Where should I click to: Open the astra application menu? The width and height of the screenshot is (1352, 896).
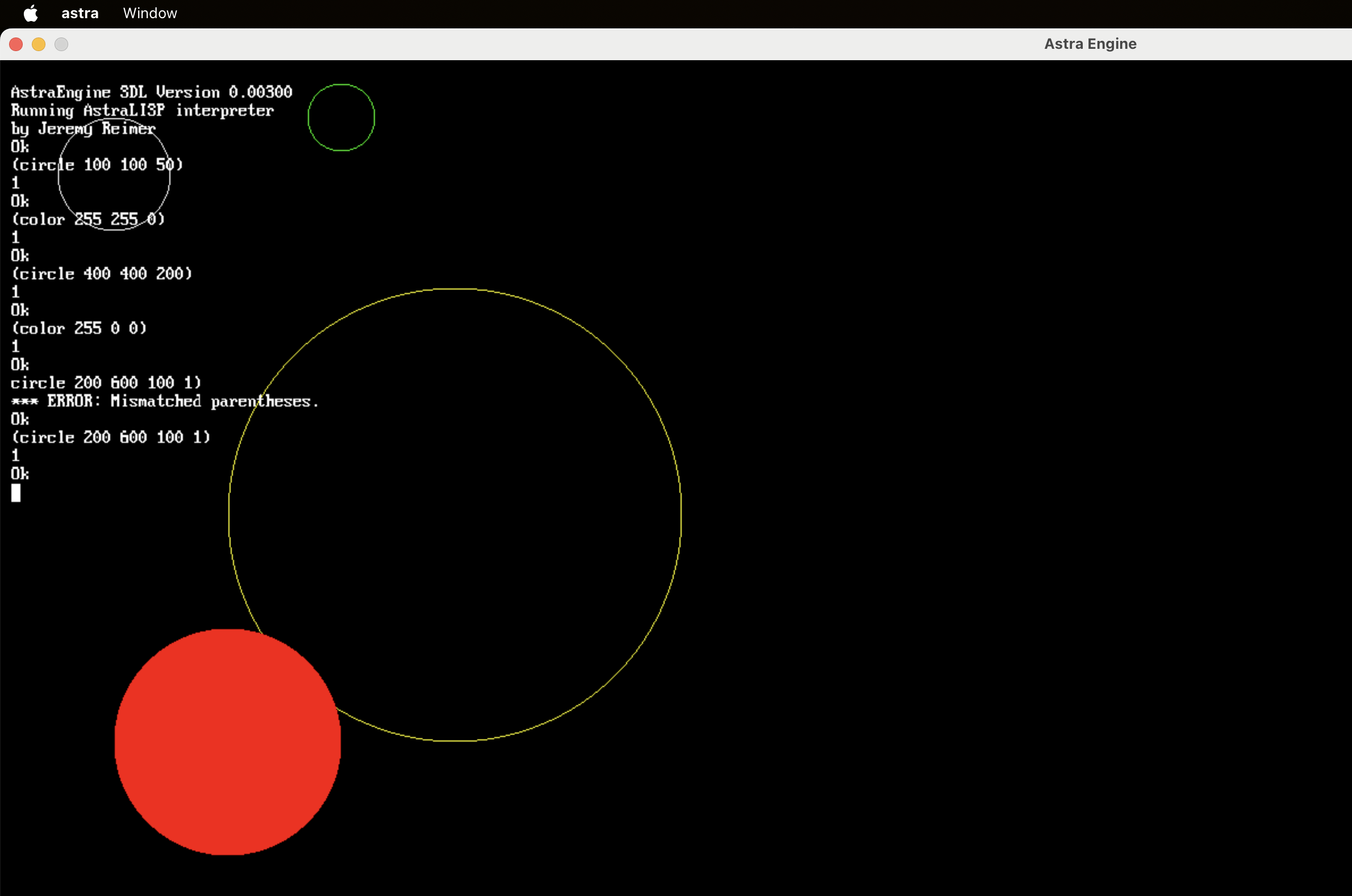click(x=80, y=13)
